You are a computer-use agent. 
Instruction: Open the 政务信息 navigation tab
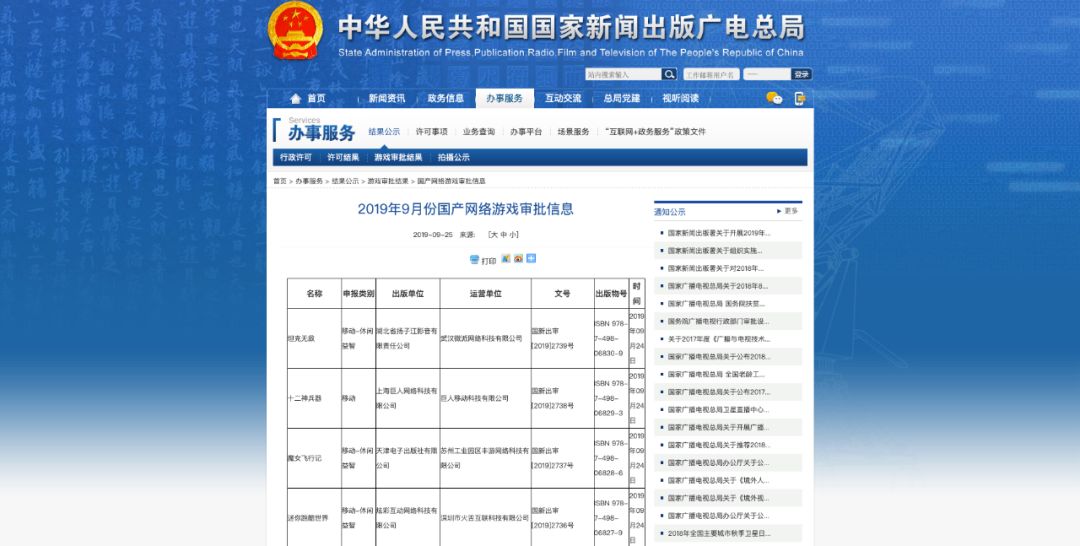pos(446,98)
